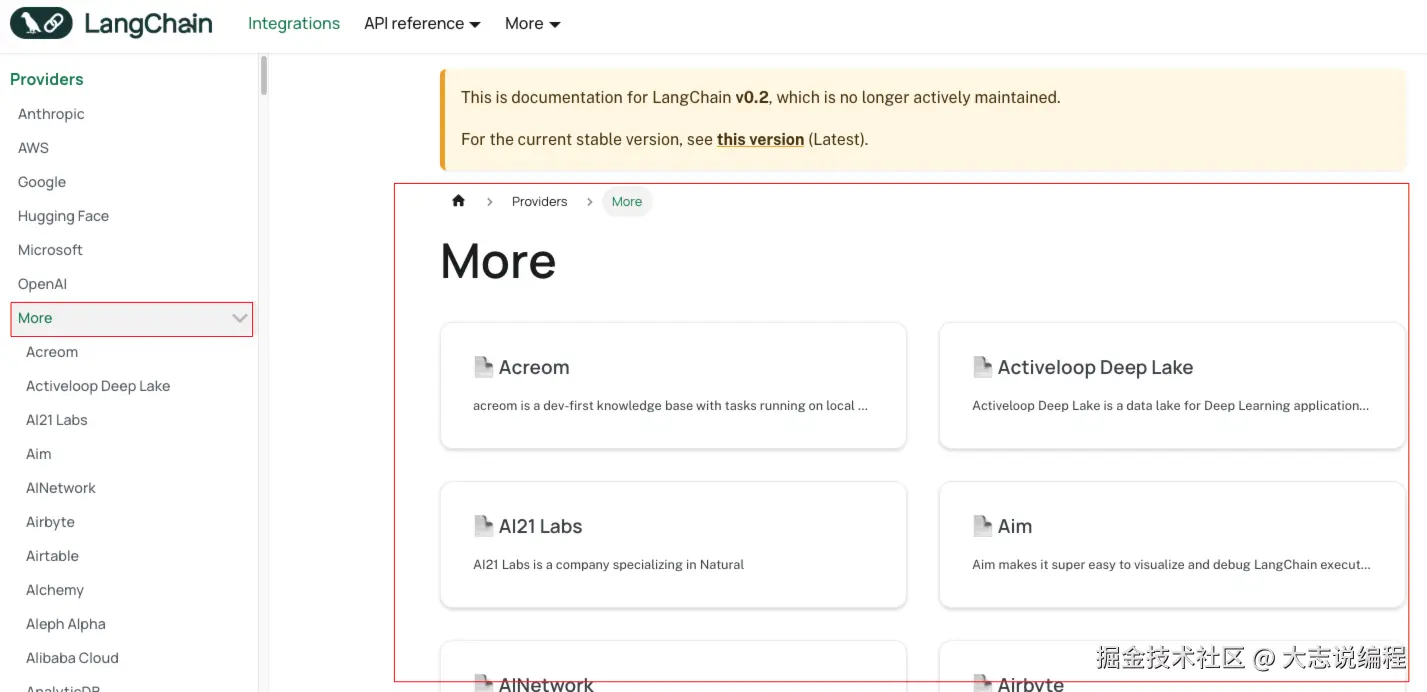Open Alibaba Cloud sidebar entry

(x=72, y=658)
